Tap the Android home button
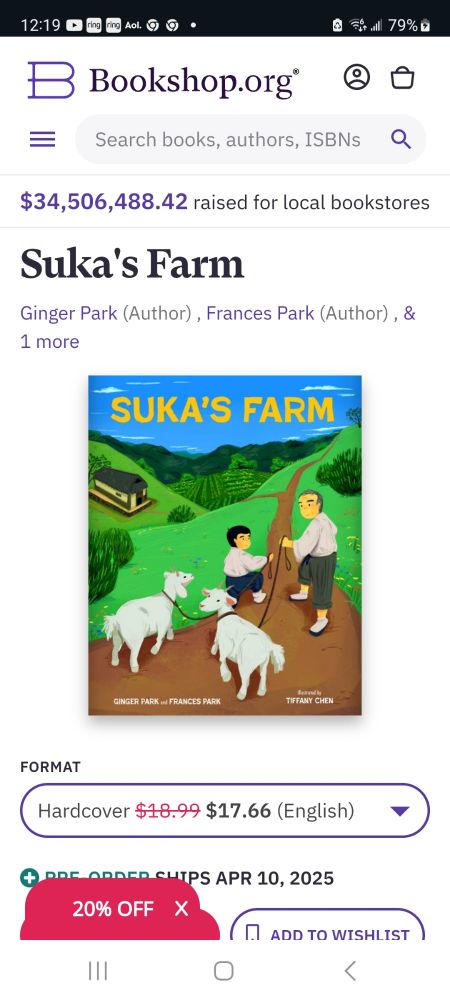 [x=224, y=971]
